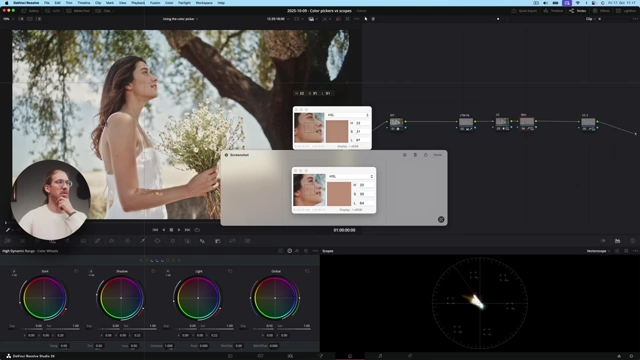Open HDR palette options menu
Viewport: 640px width, 360px height.
pyautogui.click(x=315, y=251)
